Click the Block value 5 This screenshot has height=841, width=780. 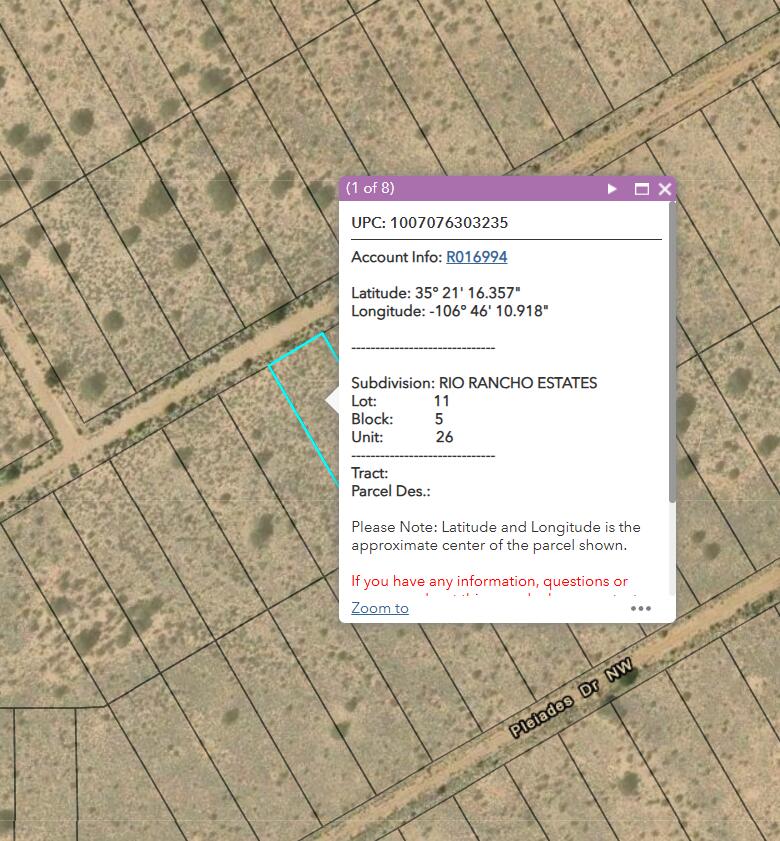439,419
